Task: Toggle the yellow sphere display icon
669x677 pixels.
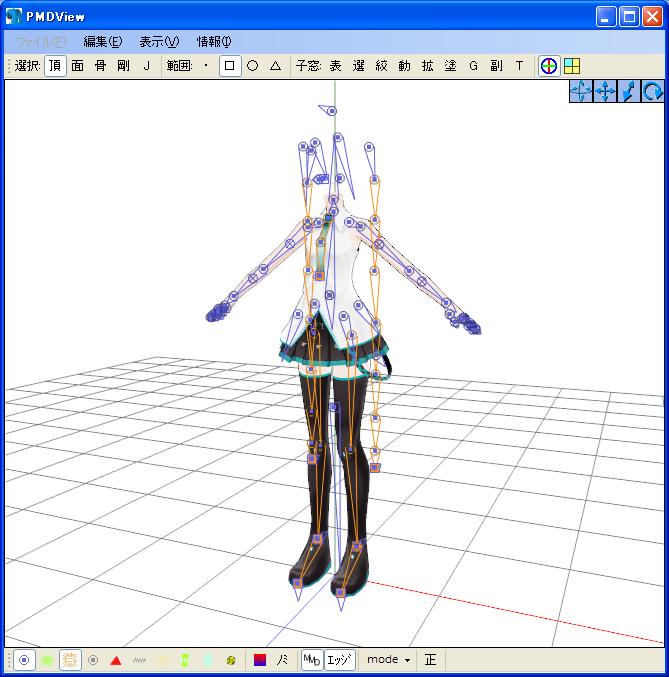Action: pos(231,660)
